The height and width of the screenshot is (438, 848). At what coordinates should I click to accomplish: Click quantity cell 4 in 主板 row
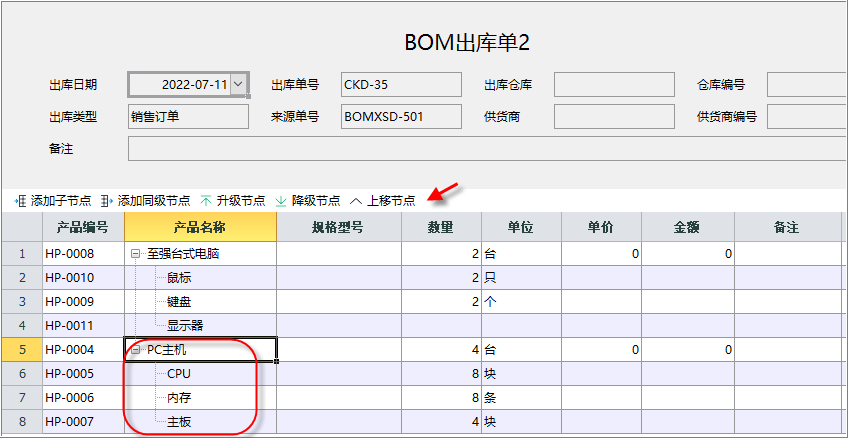[x=441, y=422]
